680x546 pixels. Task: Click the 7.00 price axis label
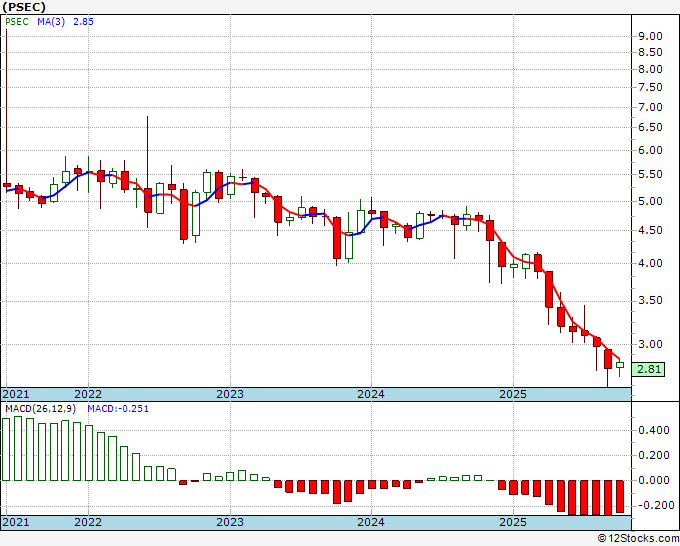pos(651,107)
